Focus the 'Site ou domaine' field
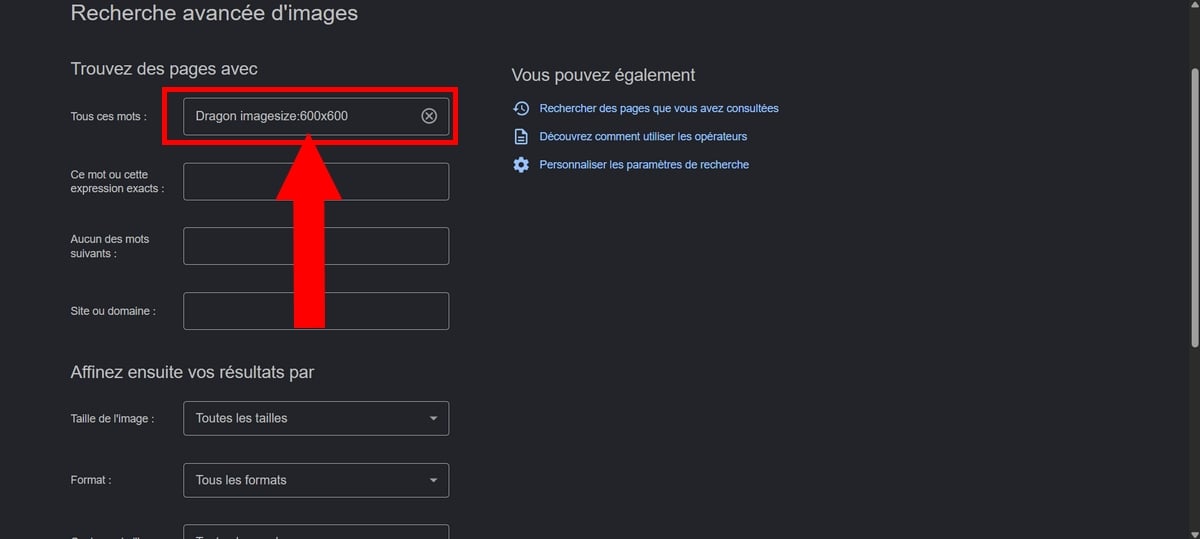The width and height of the screenshot is (1200, 539). [x=316, y=311]
